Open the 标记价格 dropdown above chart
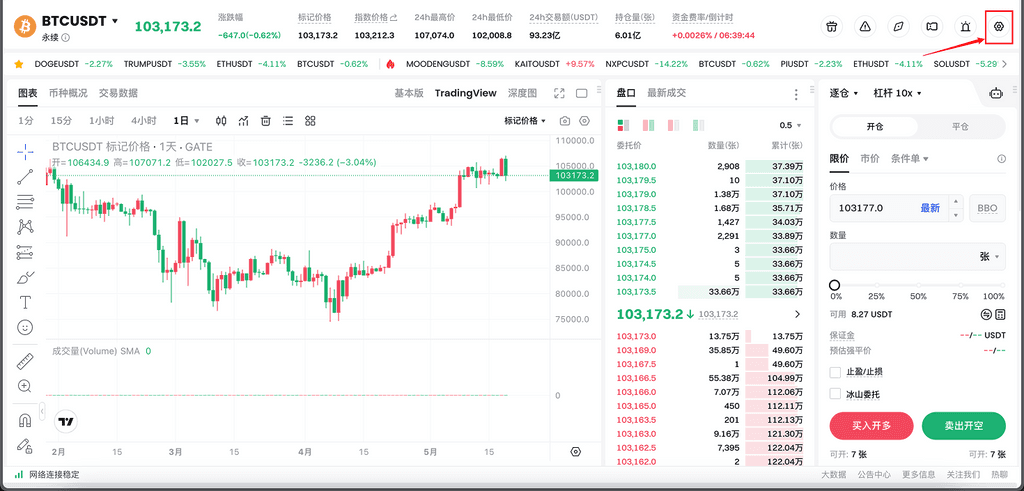 (526, 121)
